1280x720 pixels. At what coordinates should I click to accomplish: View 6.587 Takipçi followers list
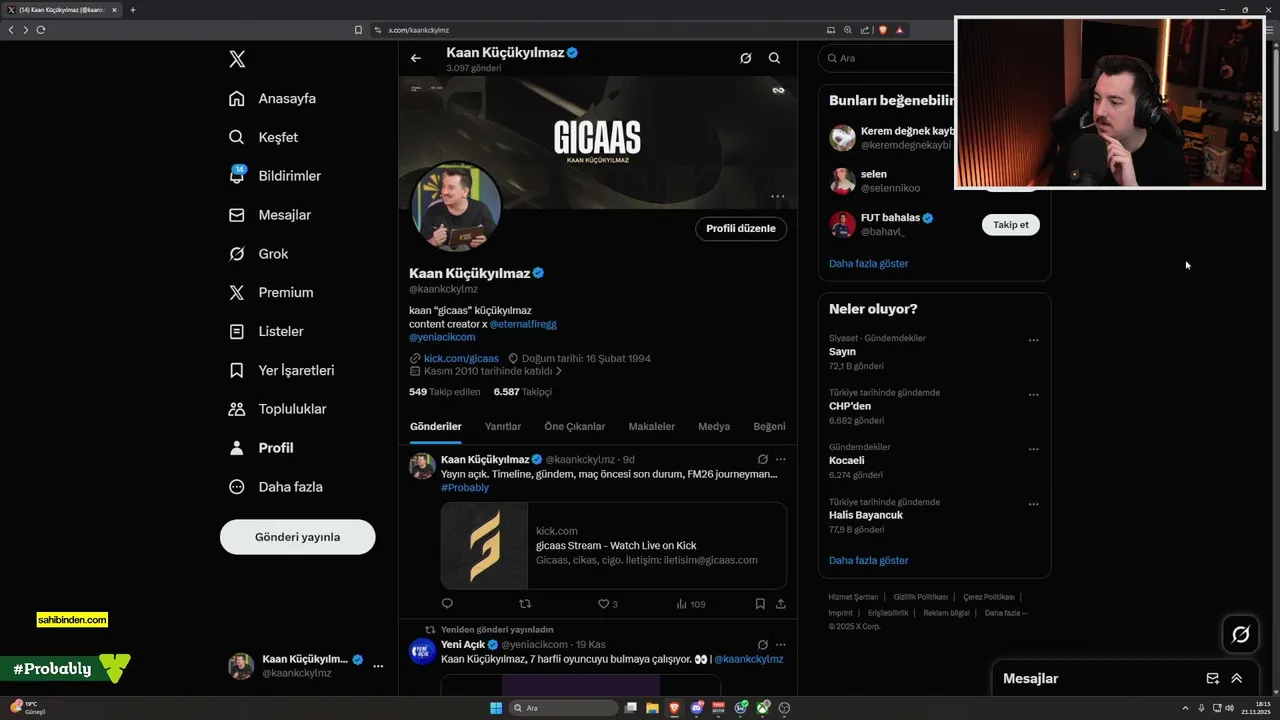click(523, 392)
